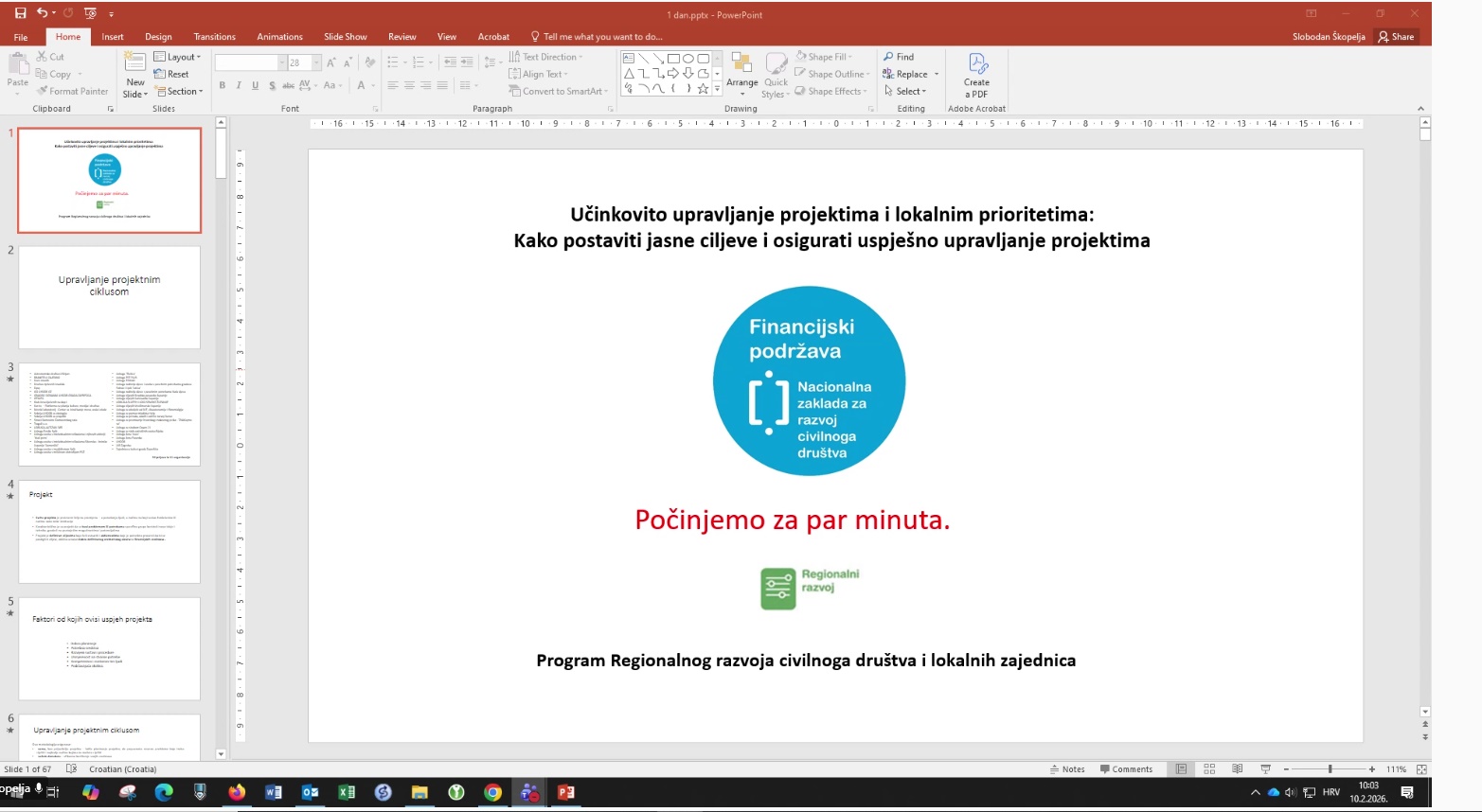Click the New Slide icon
The image size is (1482, 812).
[x=135, y=63]
